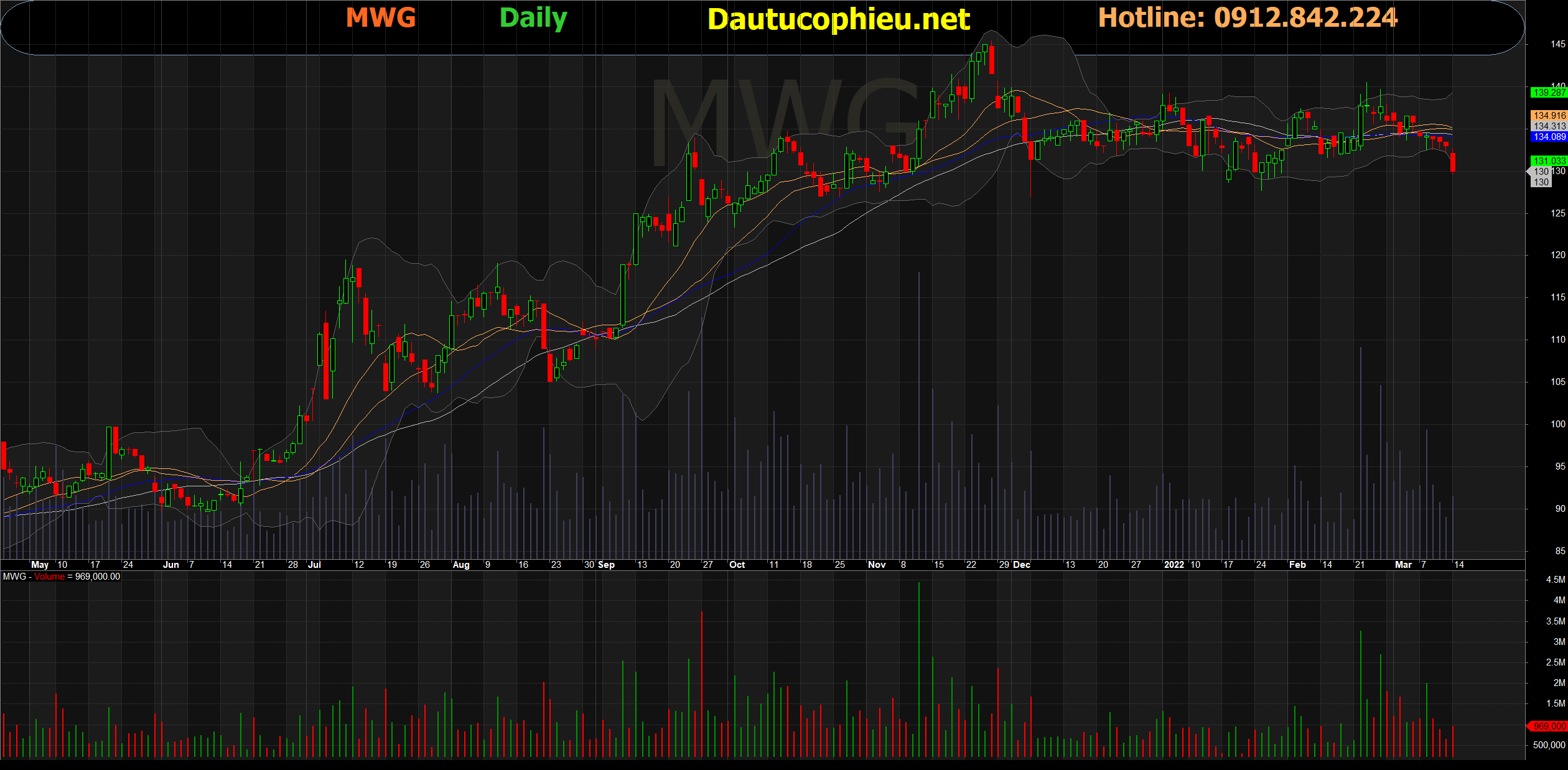
Task: Click the tallest green volume bar
Action: (x=918, y=669)
